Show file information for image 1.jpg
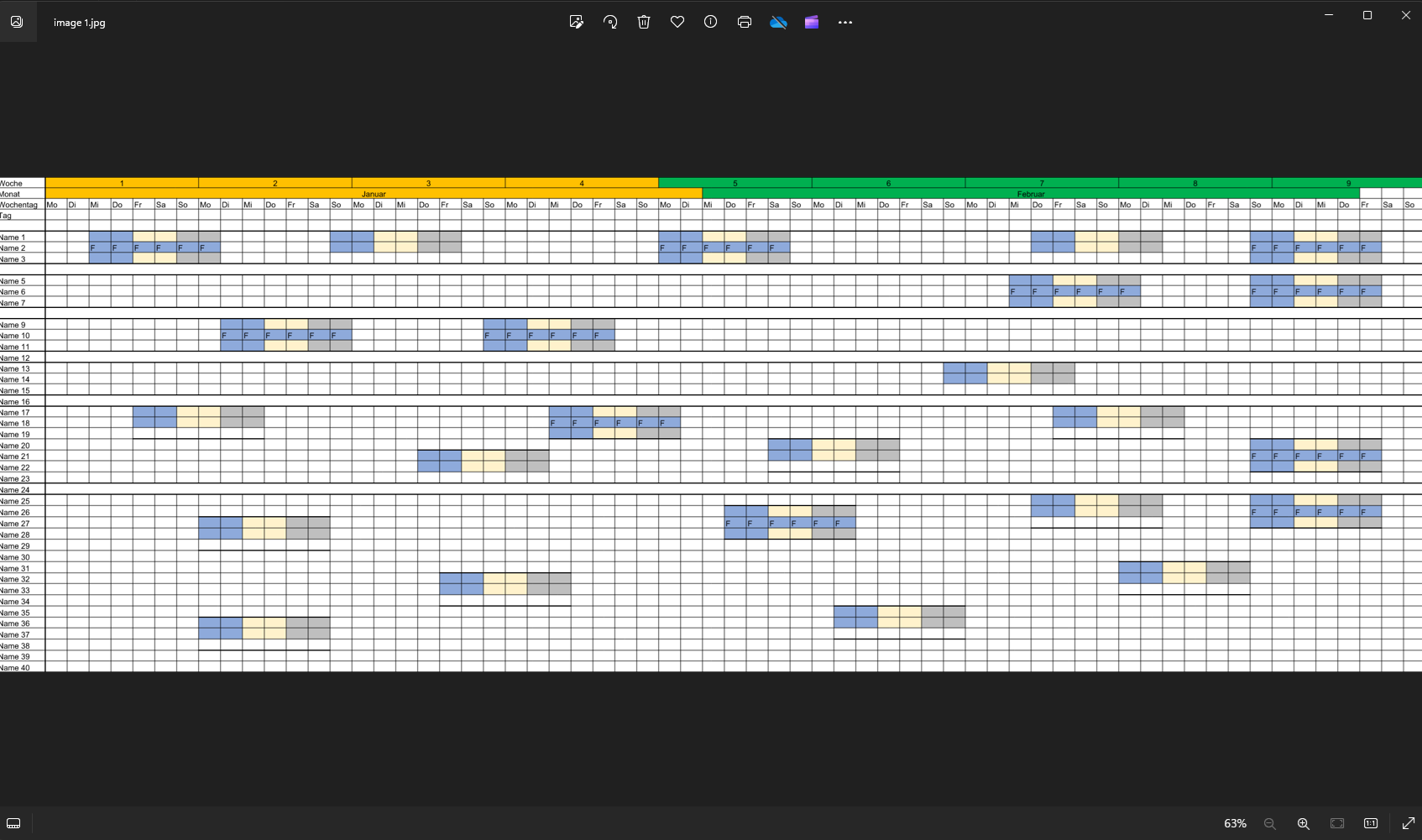The width and height of the screenshot is (1422, 840). pyautogui.click(x=710, y=22)
